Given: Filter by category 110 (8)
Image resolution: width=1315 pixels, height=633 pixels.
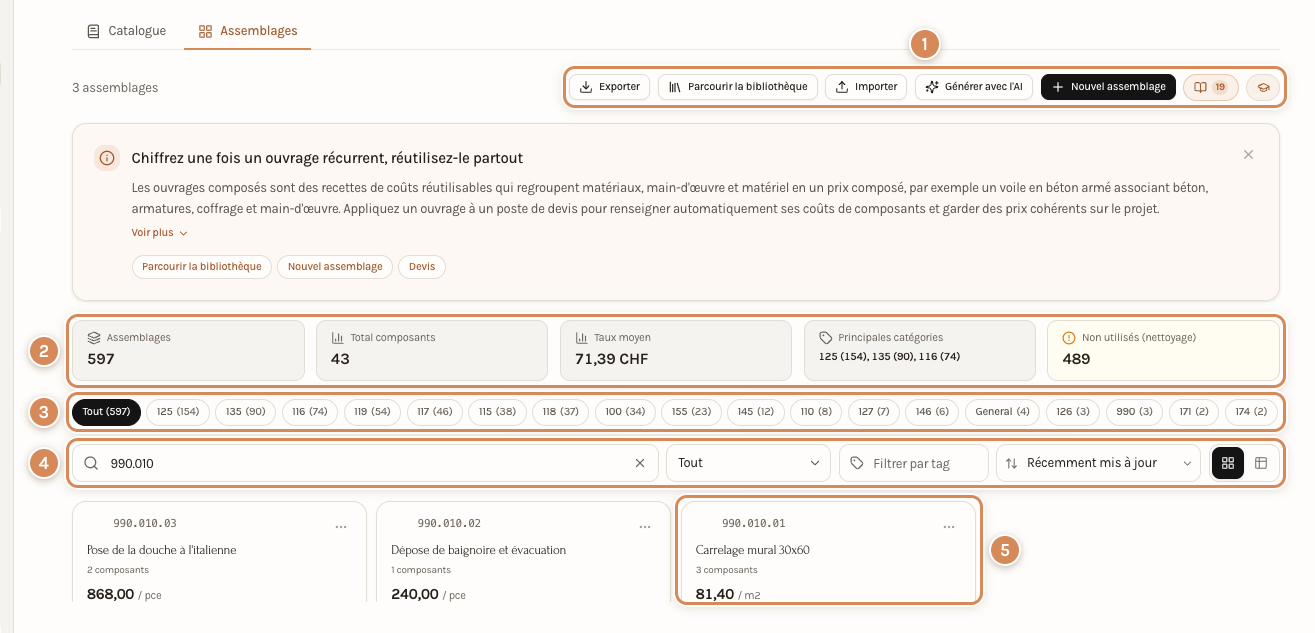Looking at the screenshot, I should (x=817, y=412).
